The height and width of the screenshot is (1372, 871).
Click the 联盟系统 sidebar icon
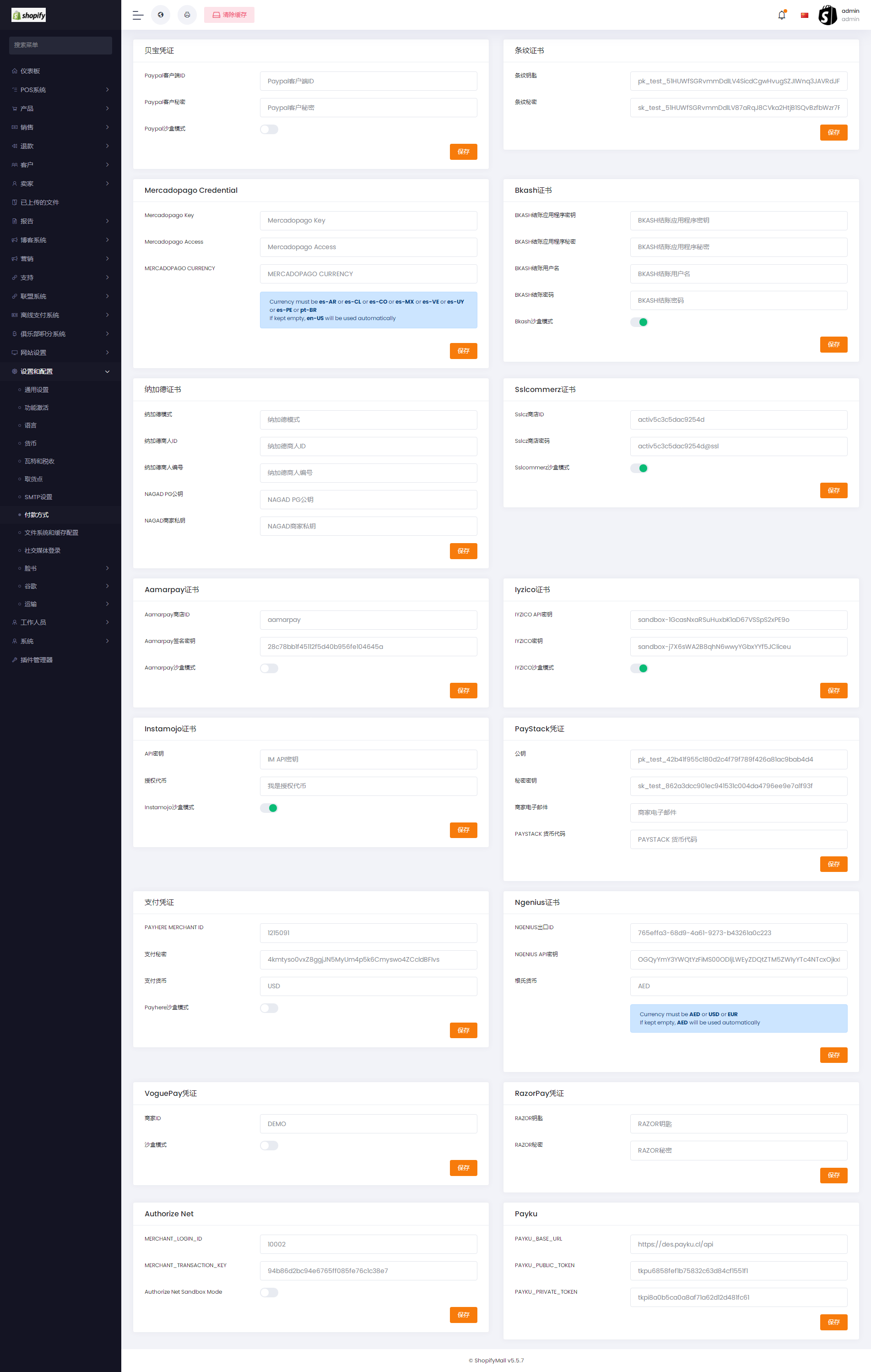(x=15, y=296)
